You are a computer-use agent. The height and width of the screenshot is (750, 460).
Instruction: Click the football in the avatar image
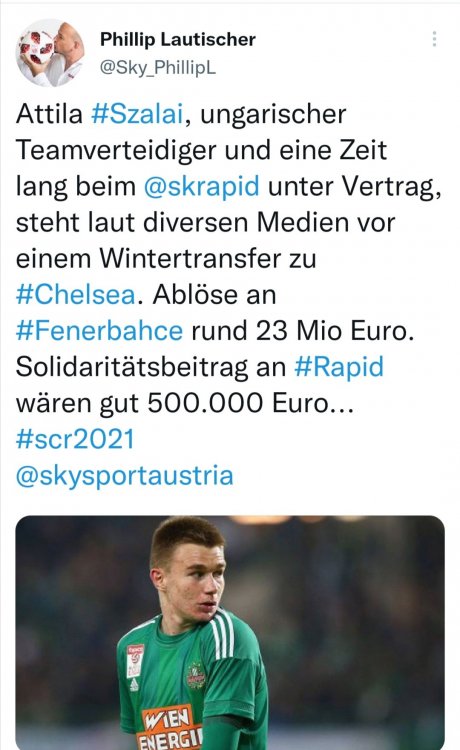35,47
